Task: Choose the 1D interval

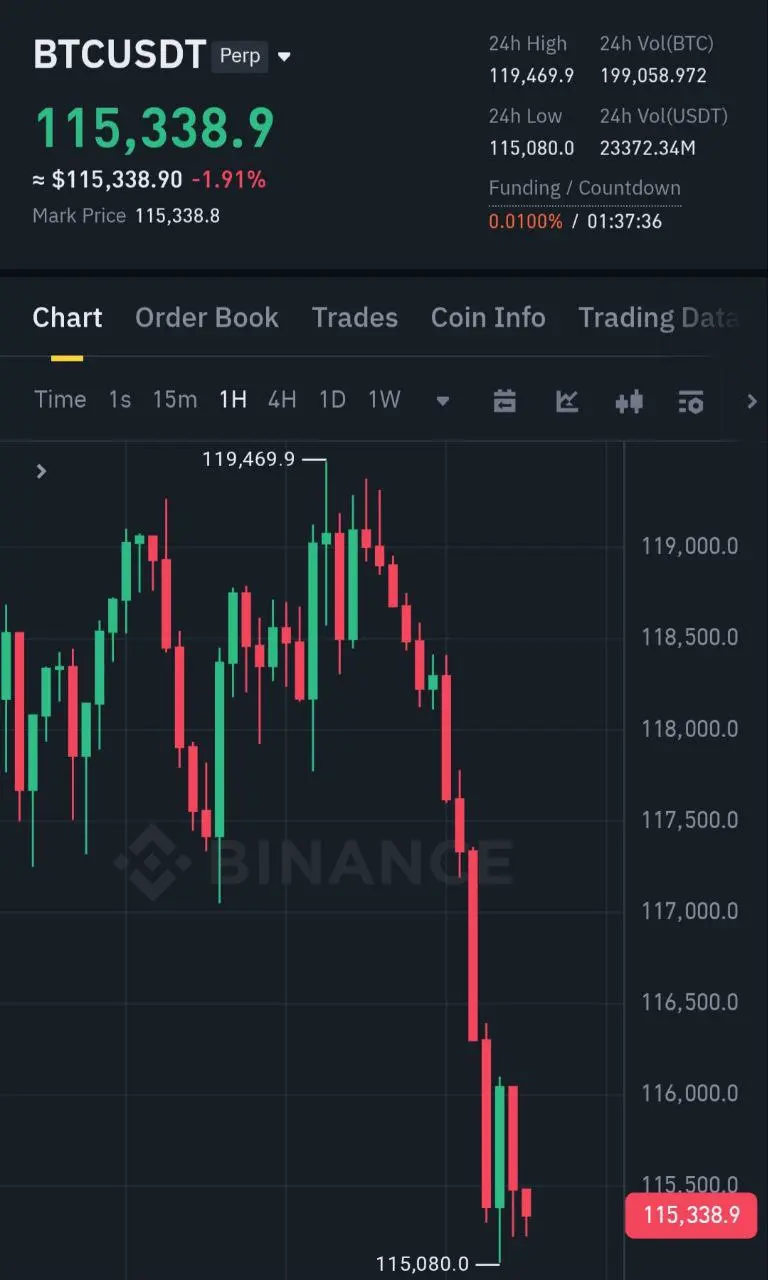Action: 332,400
